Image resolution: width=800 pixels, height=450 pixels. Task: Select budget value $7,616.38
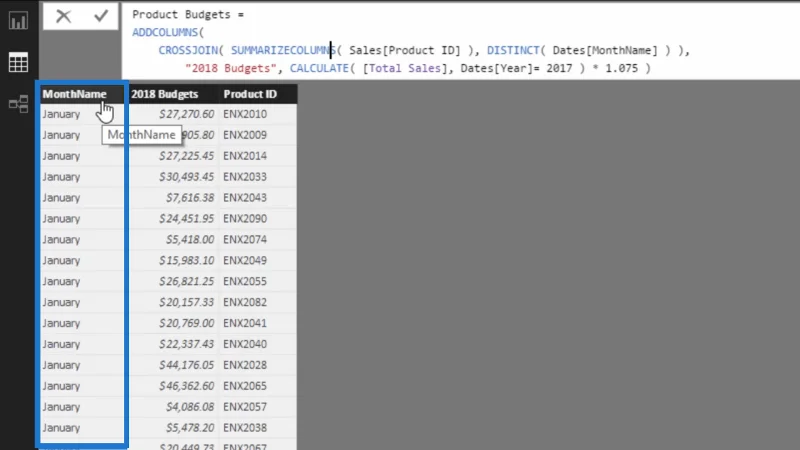190,197
